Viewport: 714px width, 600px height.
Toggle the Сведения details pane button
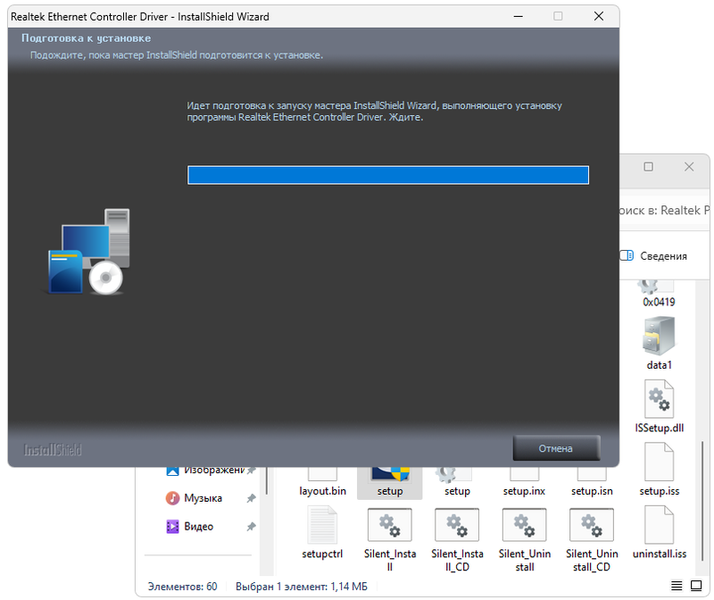(653, 256)
